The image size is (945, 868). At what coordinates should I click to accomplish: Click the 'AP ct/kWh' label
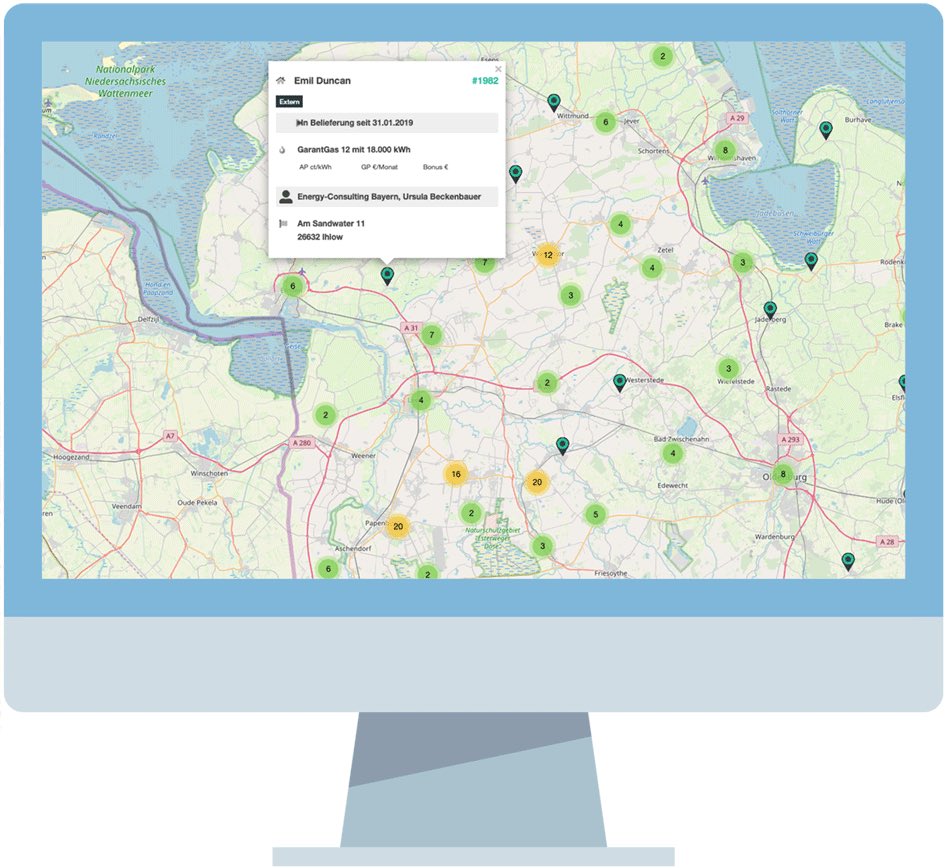pyautogui.click(x=315, y=167)
